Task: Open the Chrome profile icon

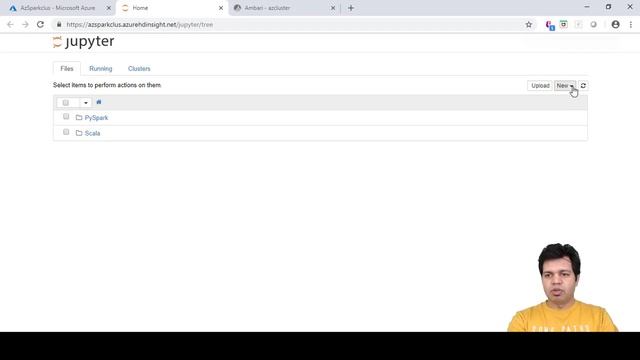Action: click(616, 24)
